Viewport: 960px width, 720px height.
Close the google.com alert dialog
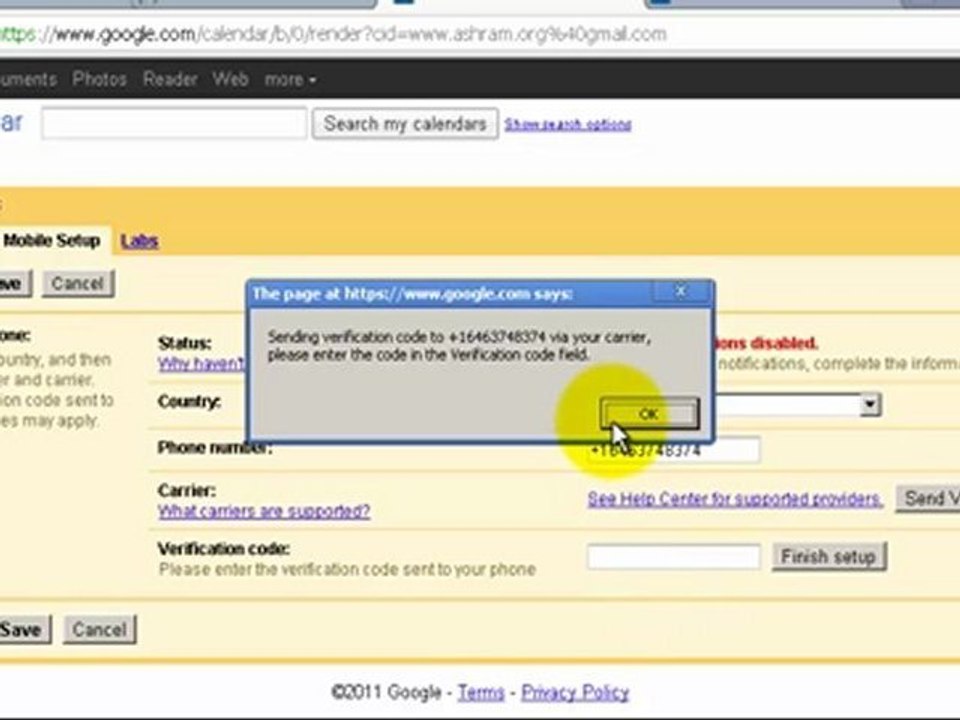tap(681, 291)
